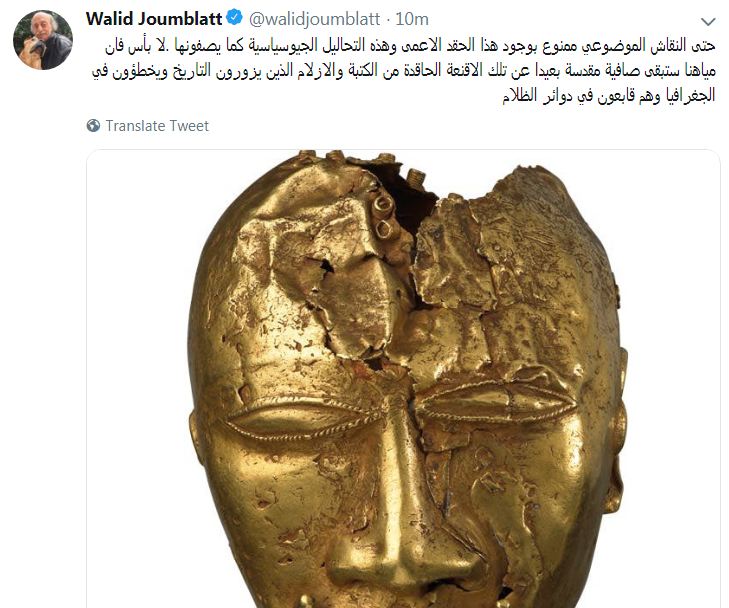Open the golden mask image
This screenshot has height=608, width=729.
(403, 379)
